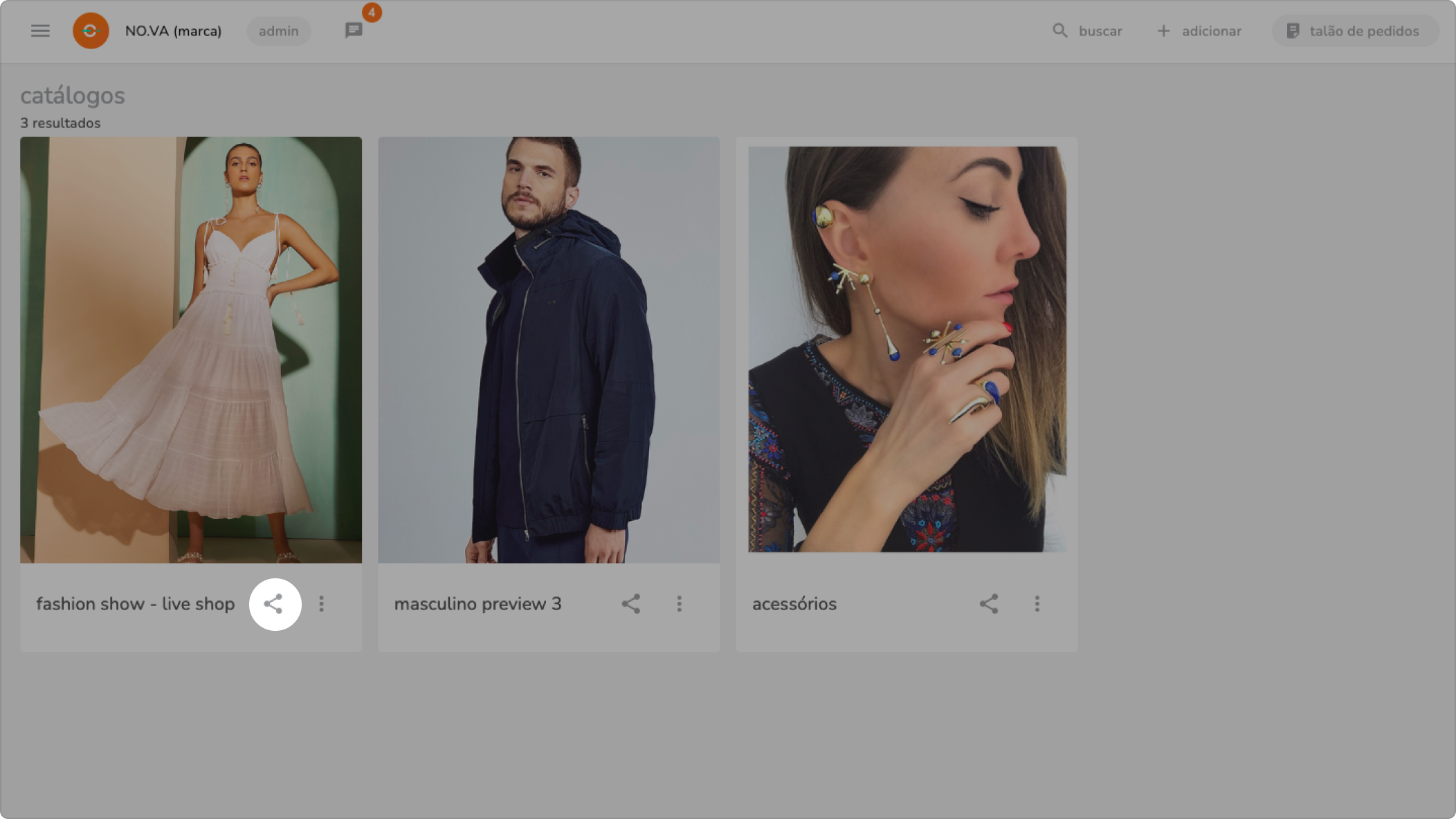Click the notification badge showing 4

372,12
